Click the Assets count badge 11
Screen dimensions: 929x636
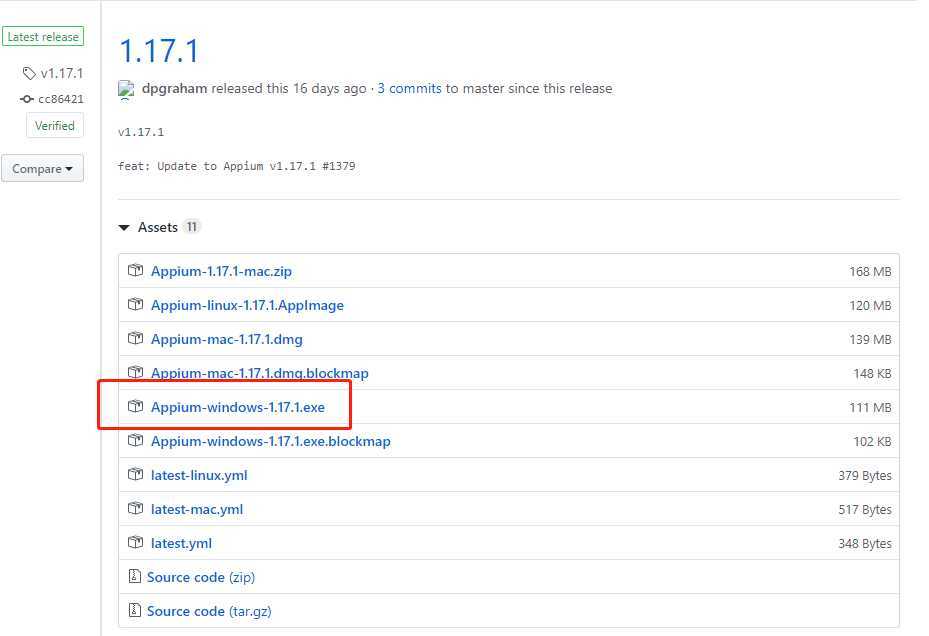pos(191,226)
